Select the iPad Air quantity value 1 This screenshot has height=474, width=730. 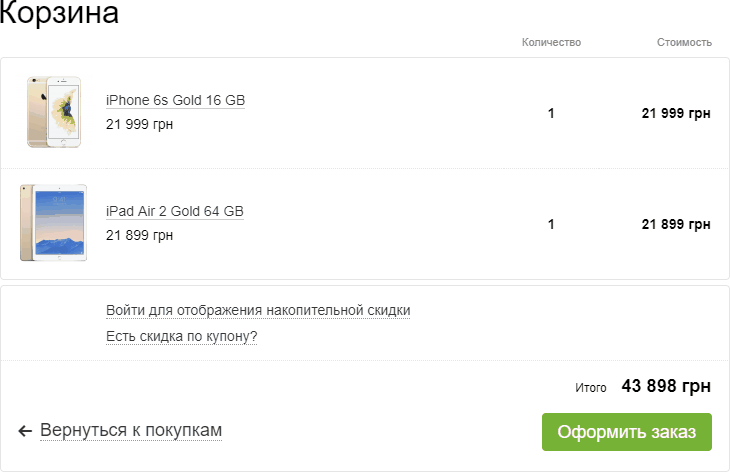pos(551,224)
